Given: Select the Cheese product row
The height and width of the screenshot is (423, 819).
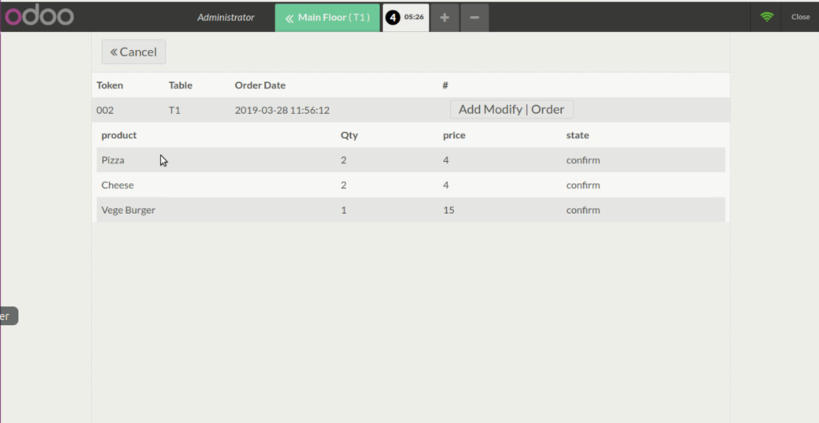Looking at the screenshot, I should pos(411,185).
